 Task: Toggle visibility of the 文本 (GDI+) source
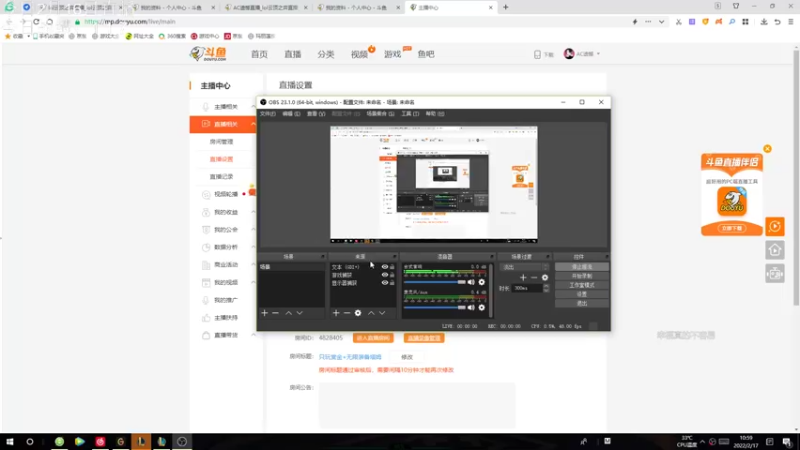[x=385, y=267]
